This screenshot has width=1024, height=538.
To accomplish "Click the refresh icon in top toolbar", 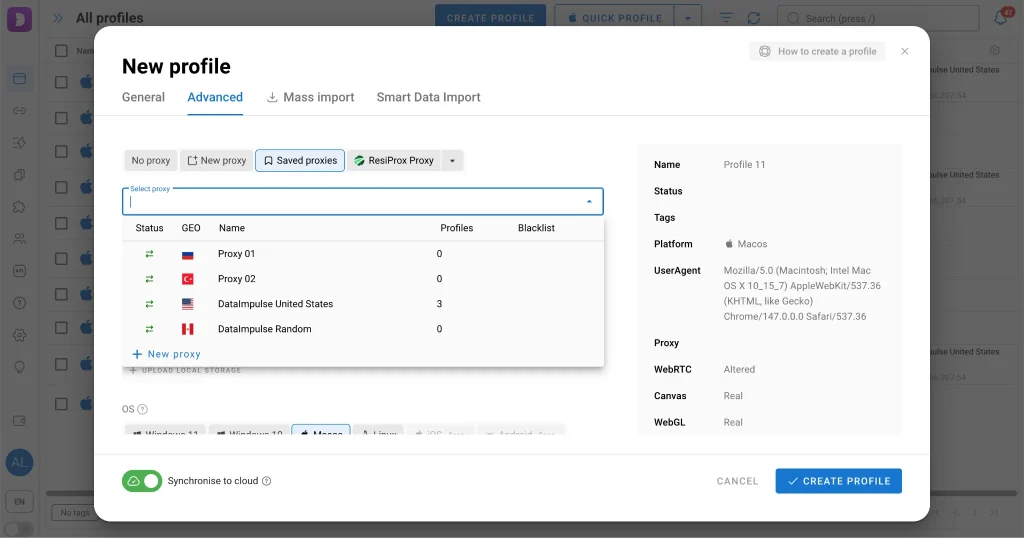I will pyautogui.click(x=753, y=18).
